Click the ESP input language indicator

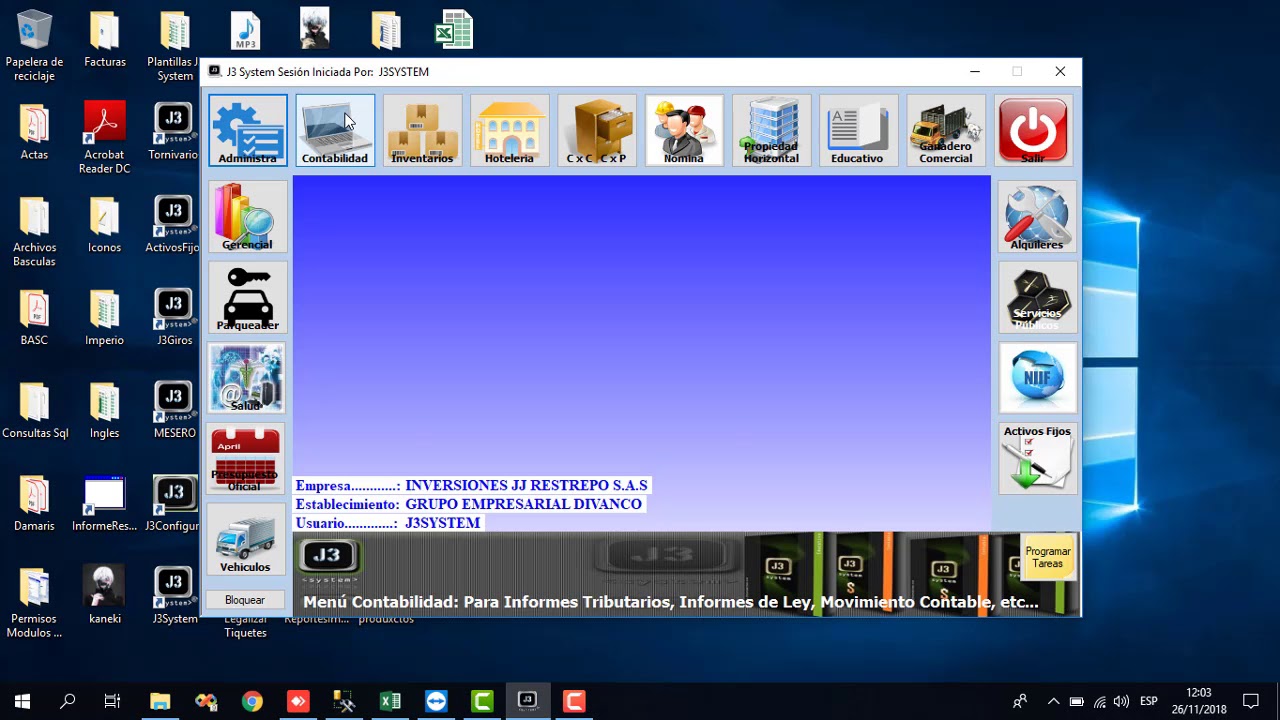coord(1149,701)
